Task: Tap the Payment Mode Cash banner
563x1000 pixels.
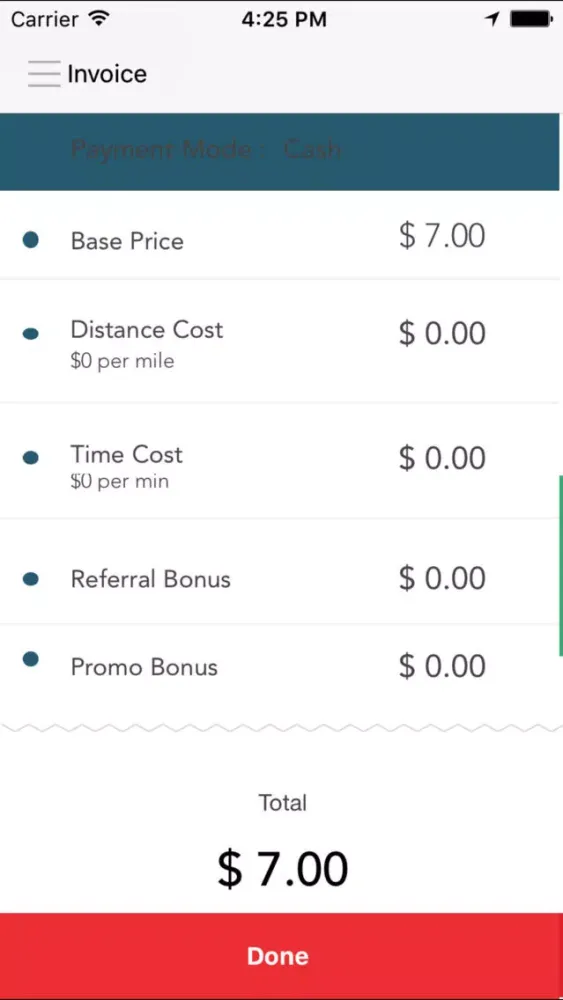Action: pos(279,152)
